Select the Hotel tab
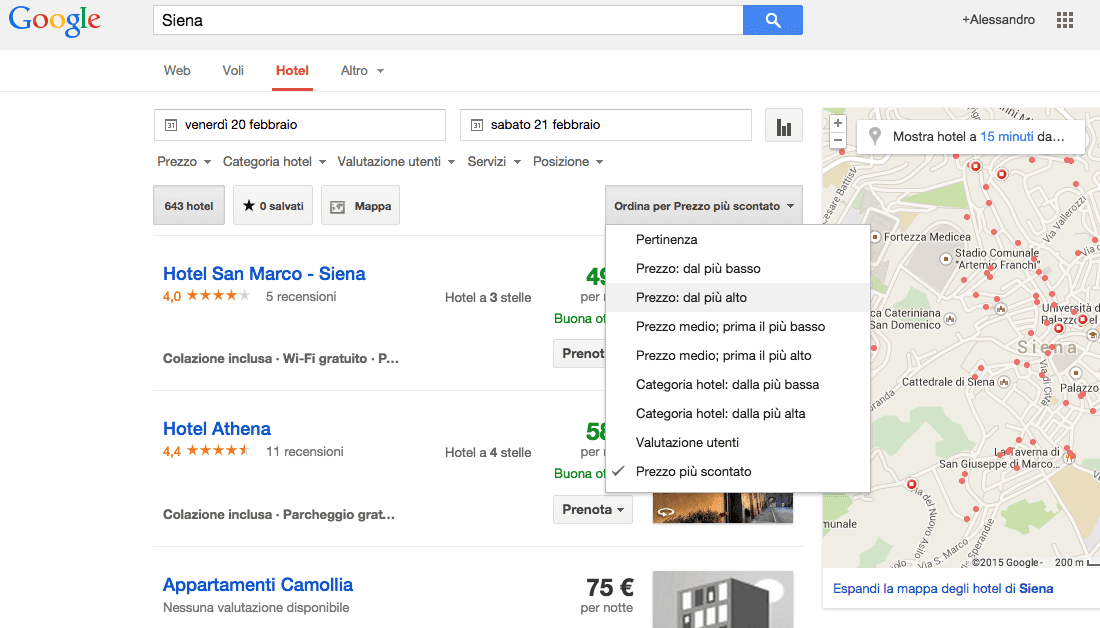The width and height of the screenshot is (1100, 628). [292, 70]
